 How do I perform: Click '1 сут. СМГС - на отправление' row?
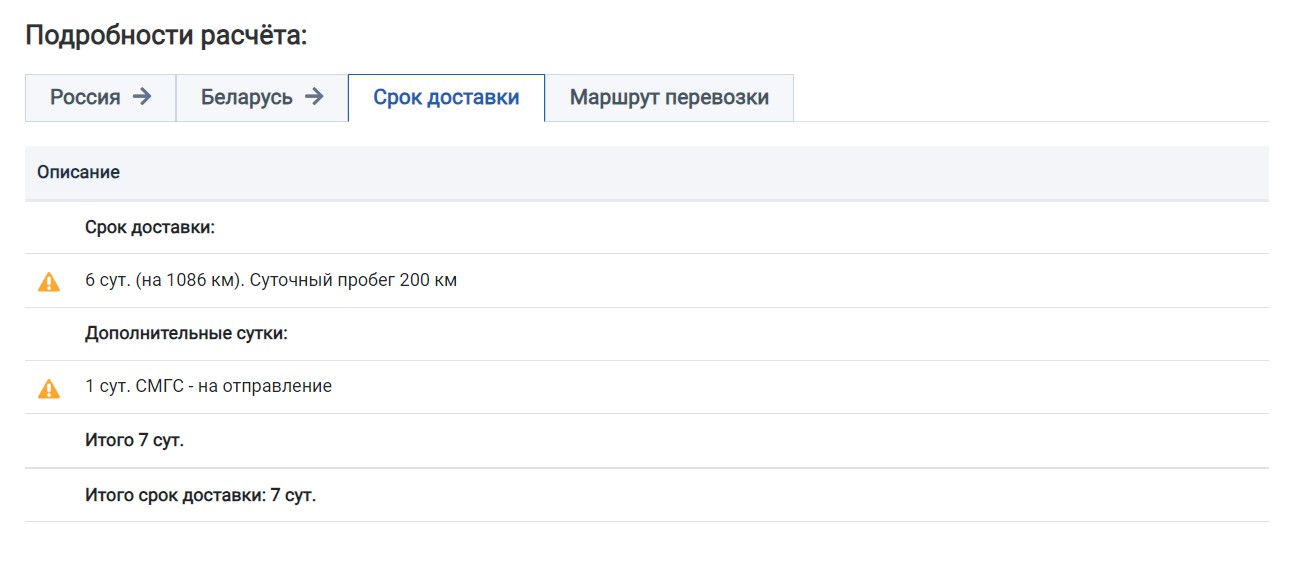tap(208, 386)
